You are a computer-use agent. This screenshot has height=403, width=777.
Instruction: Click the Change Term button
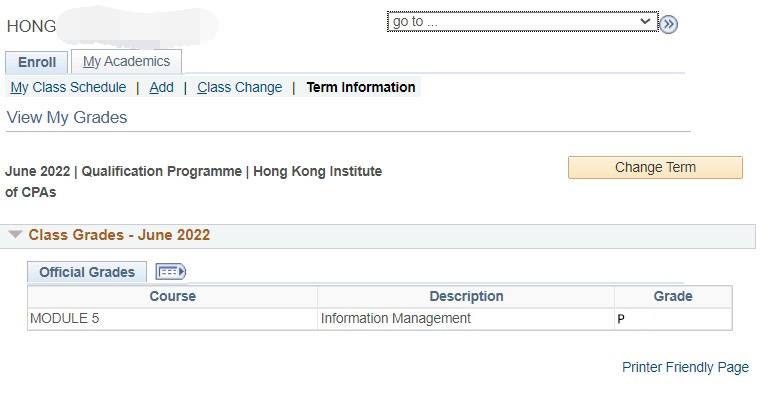click(x=655, y=168)
